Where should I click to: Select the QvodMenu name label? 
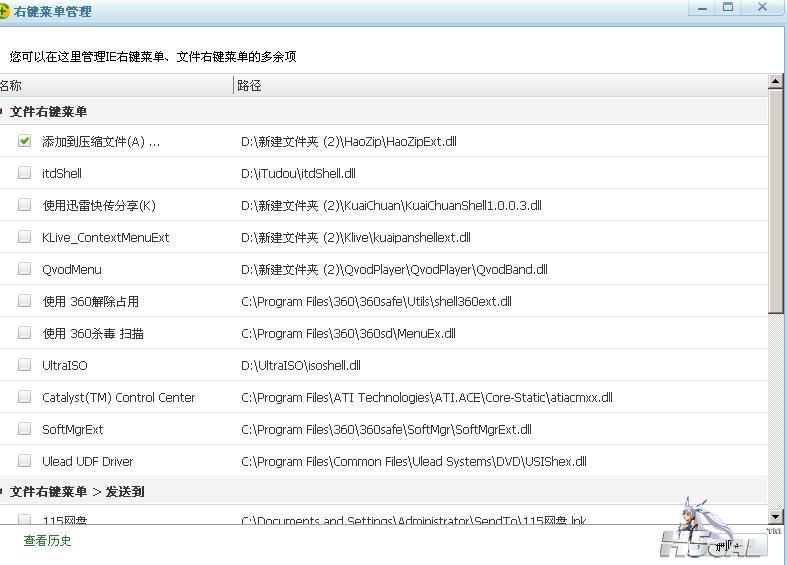[72, 269]
